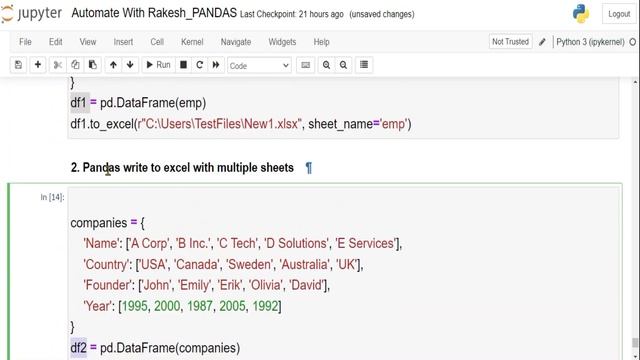
Task: Move selected cell down arrow
Action: click(x=130, y=65)
